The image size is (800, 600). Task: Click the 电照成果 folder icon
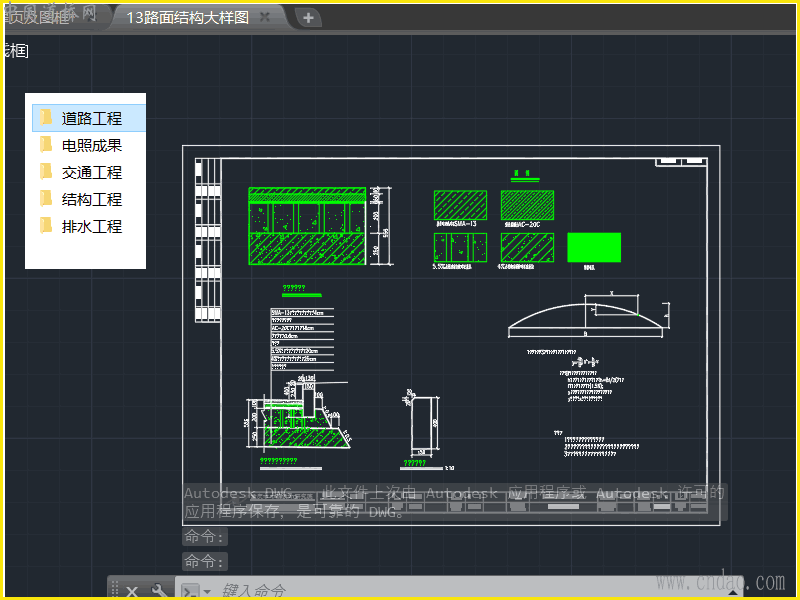click(46, 145)
